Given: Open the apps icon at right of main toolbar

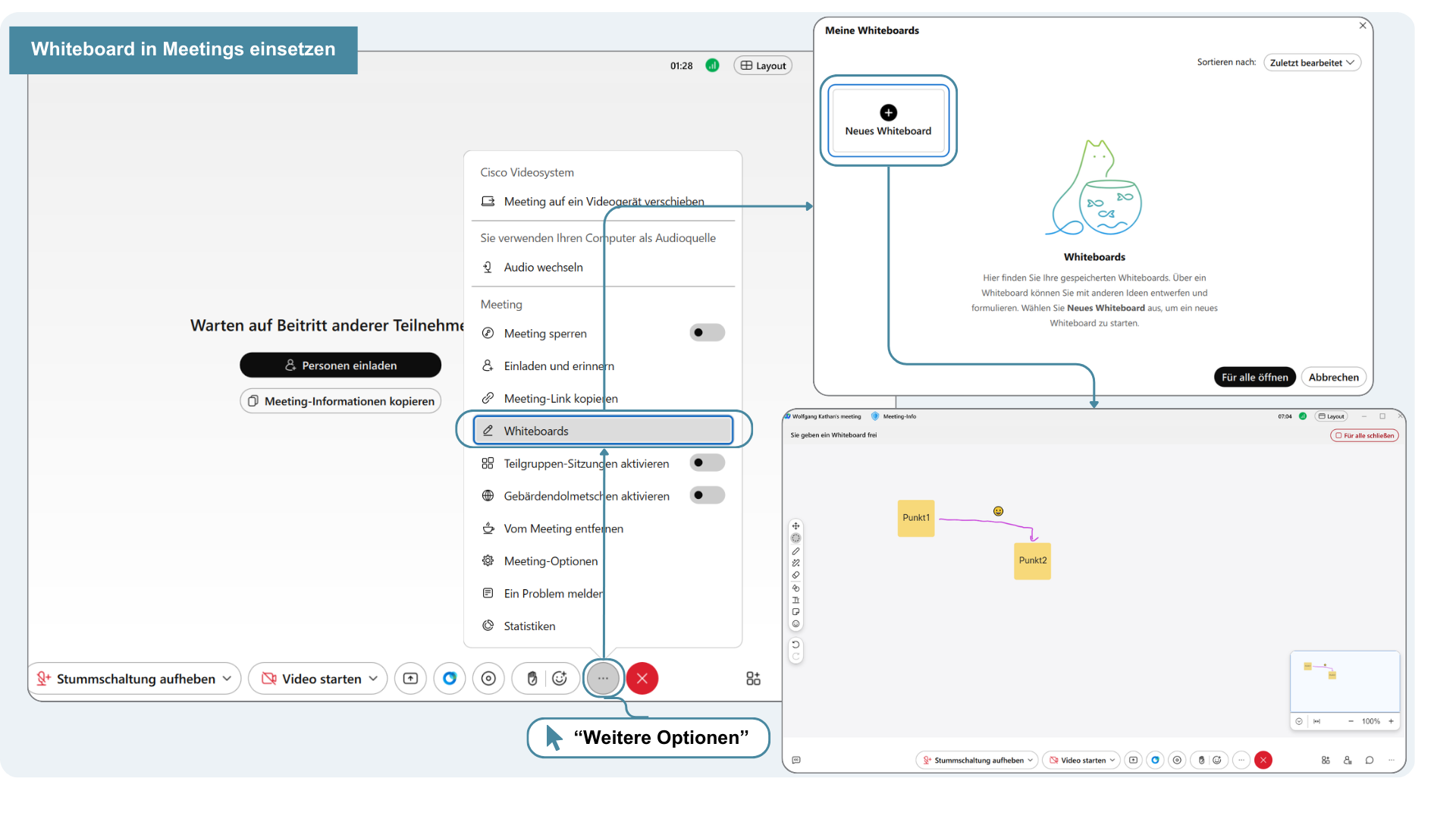Looking at the screenshot, I should (x=753, y=679).
